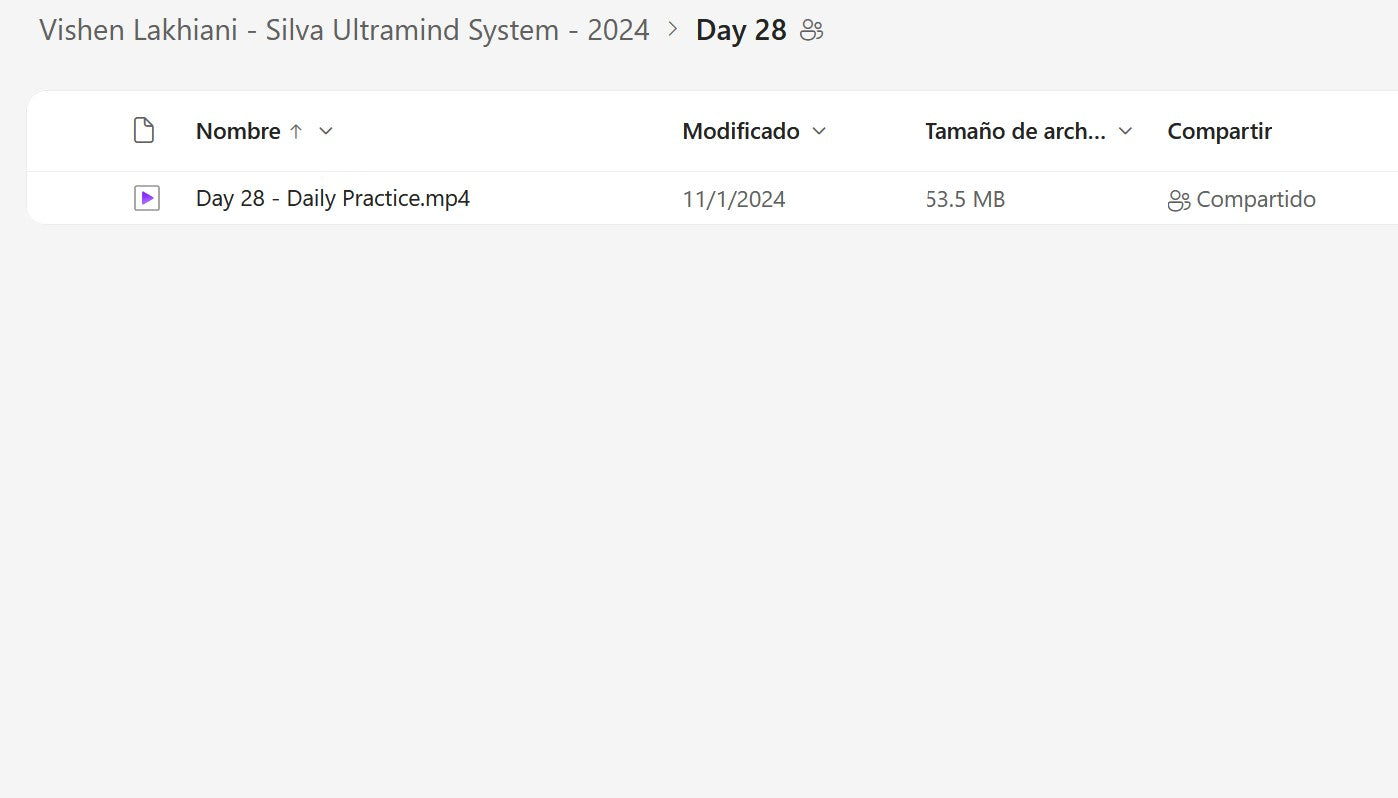Click the 53.5 MB file size cell

point(965,199)
